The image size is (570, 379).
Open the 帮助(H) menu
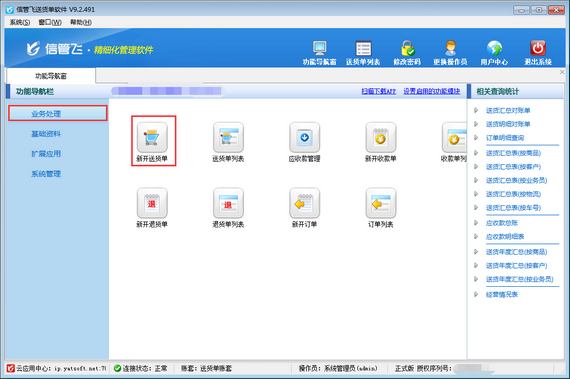(81, 23)
